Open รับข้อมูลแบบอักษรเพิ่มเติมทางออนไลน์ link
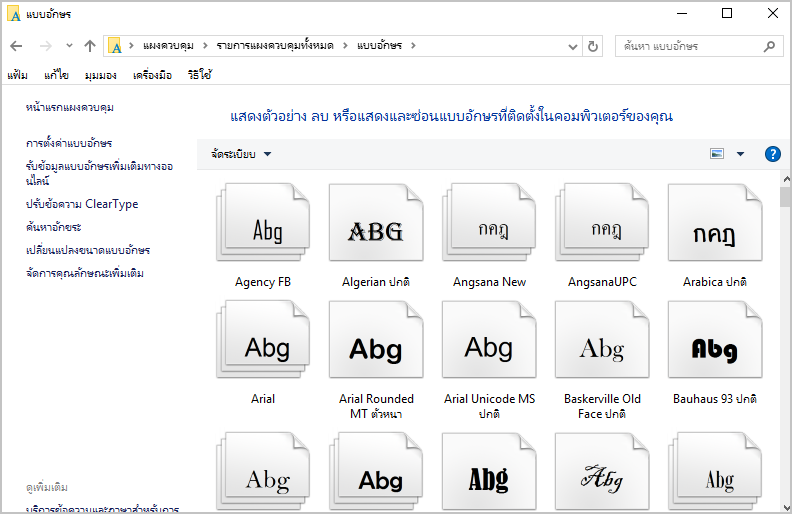This screenshot has width=792, height=514. point(99,173)
